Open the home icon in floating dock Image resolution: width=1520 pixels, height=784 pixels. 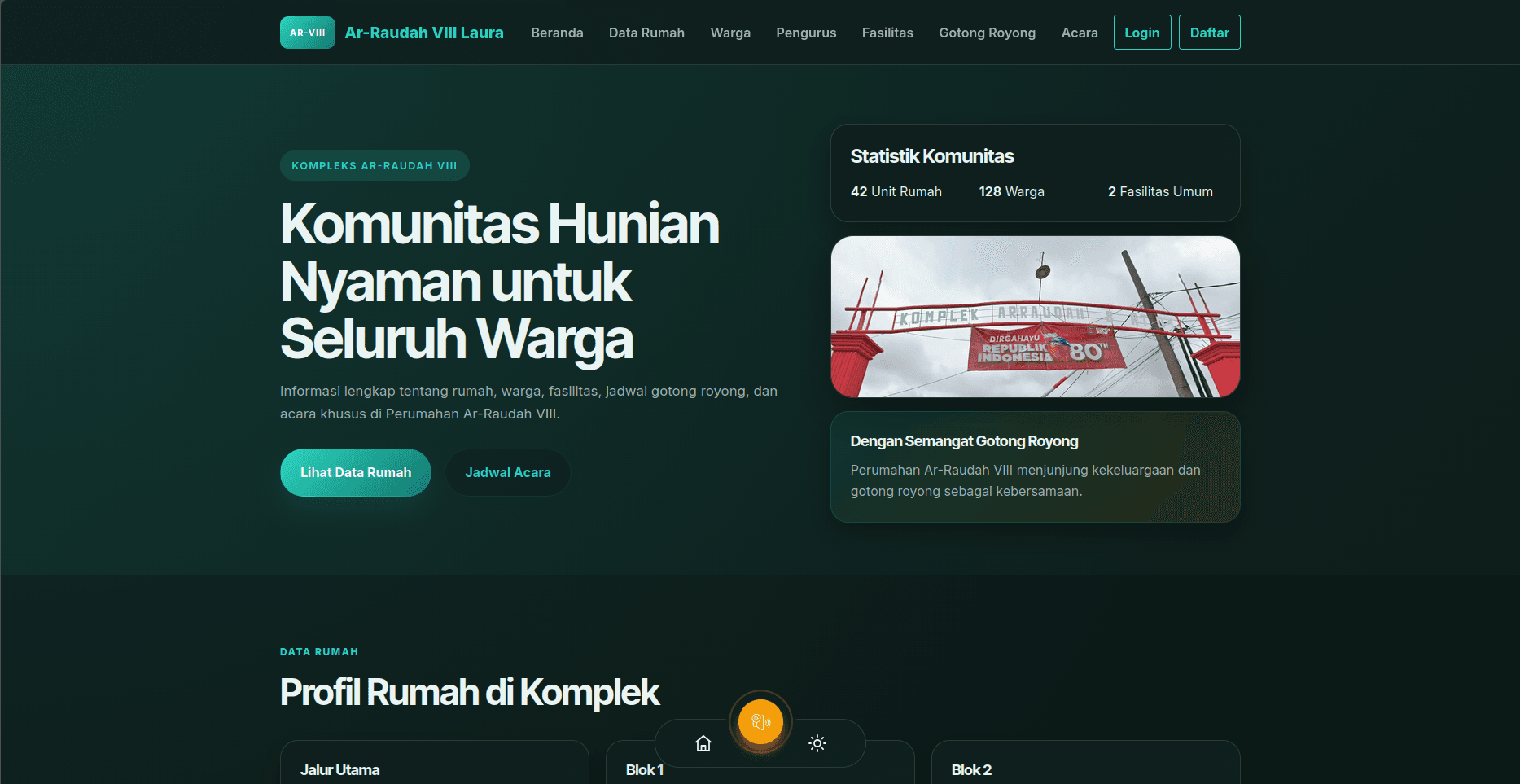point(703,743)
